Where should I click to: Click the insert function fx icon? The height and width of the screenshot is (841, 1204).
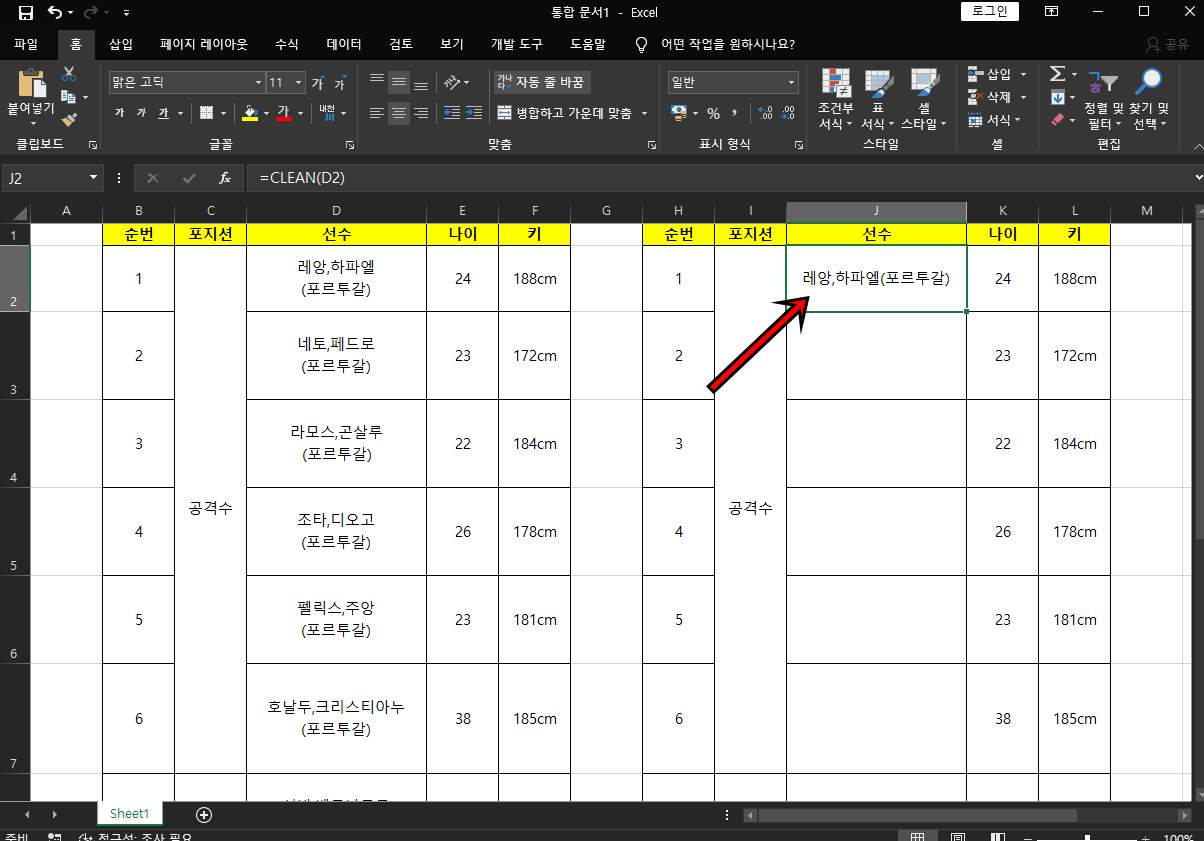pyautogui.click(x=225, y=178)
